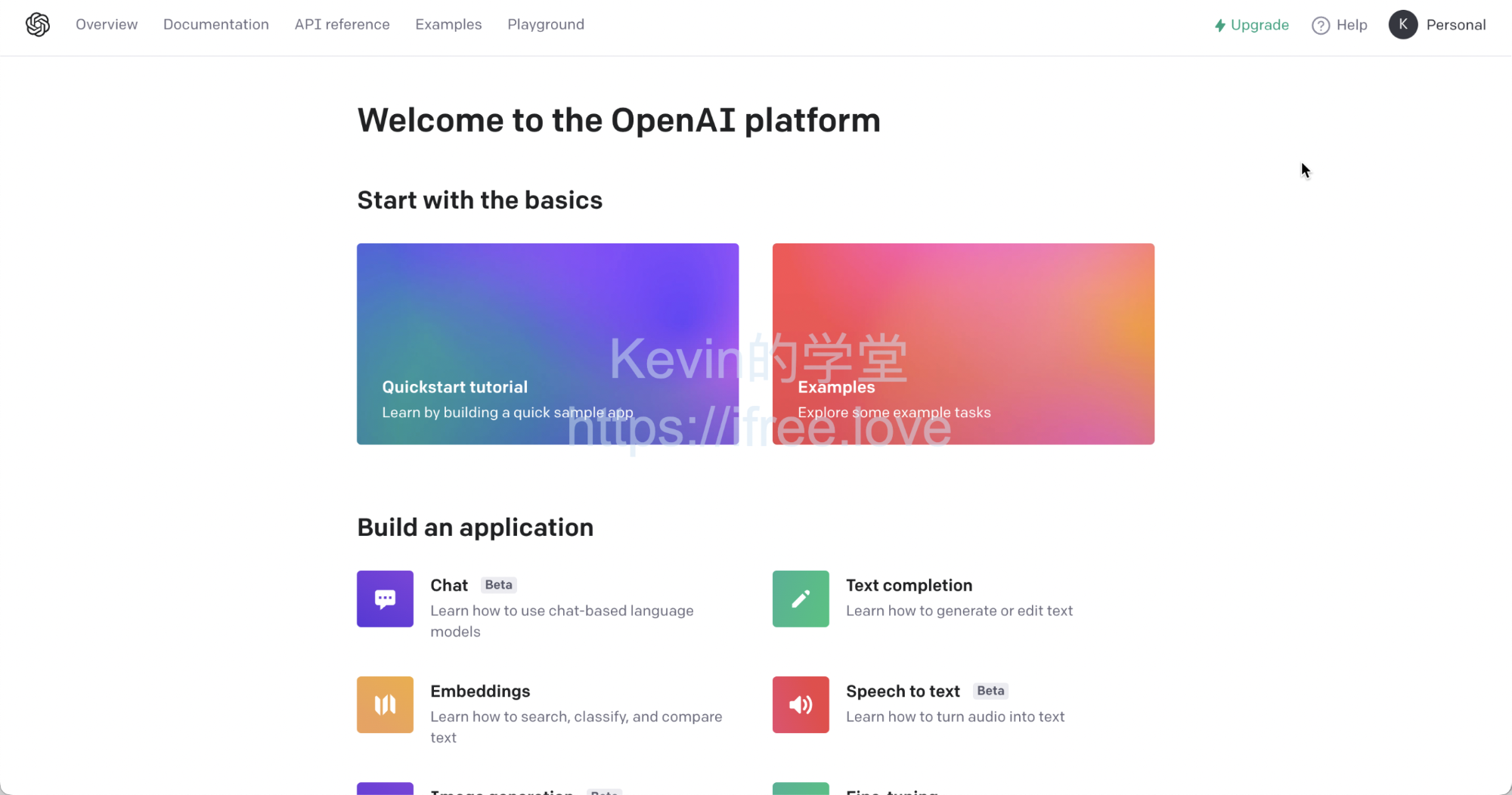
Task: Go to the Overview tab
Action: click(107, 24)
